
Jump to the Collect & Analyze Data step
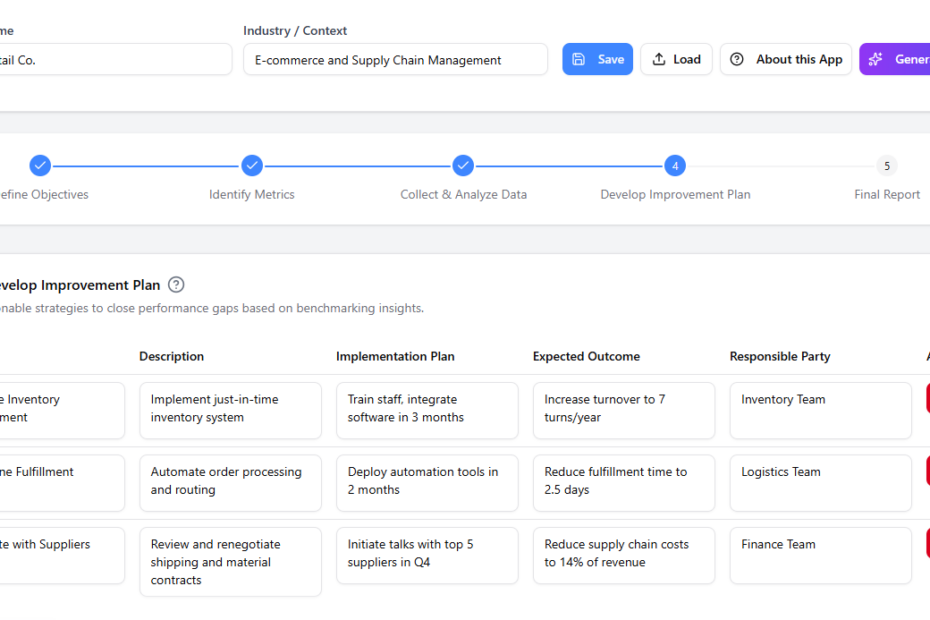(x=463, y=165)
